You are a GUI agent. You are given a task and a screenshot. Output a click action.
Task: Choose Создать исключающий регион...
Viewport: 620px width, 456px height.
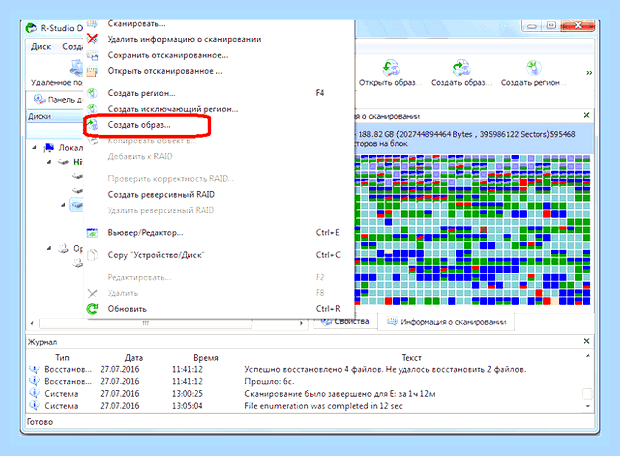pyautogui.click(x=173, y=109)
